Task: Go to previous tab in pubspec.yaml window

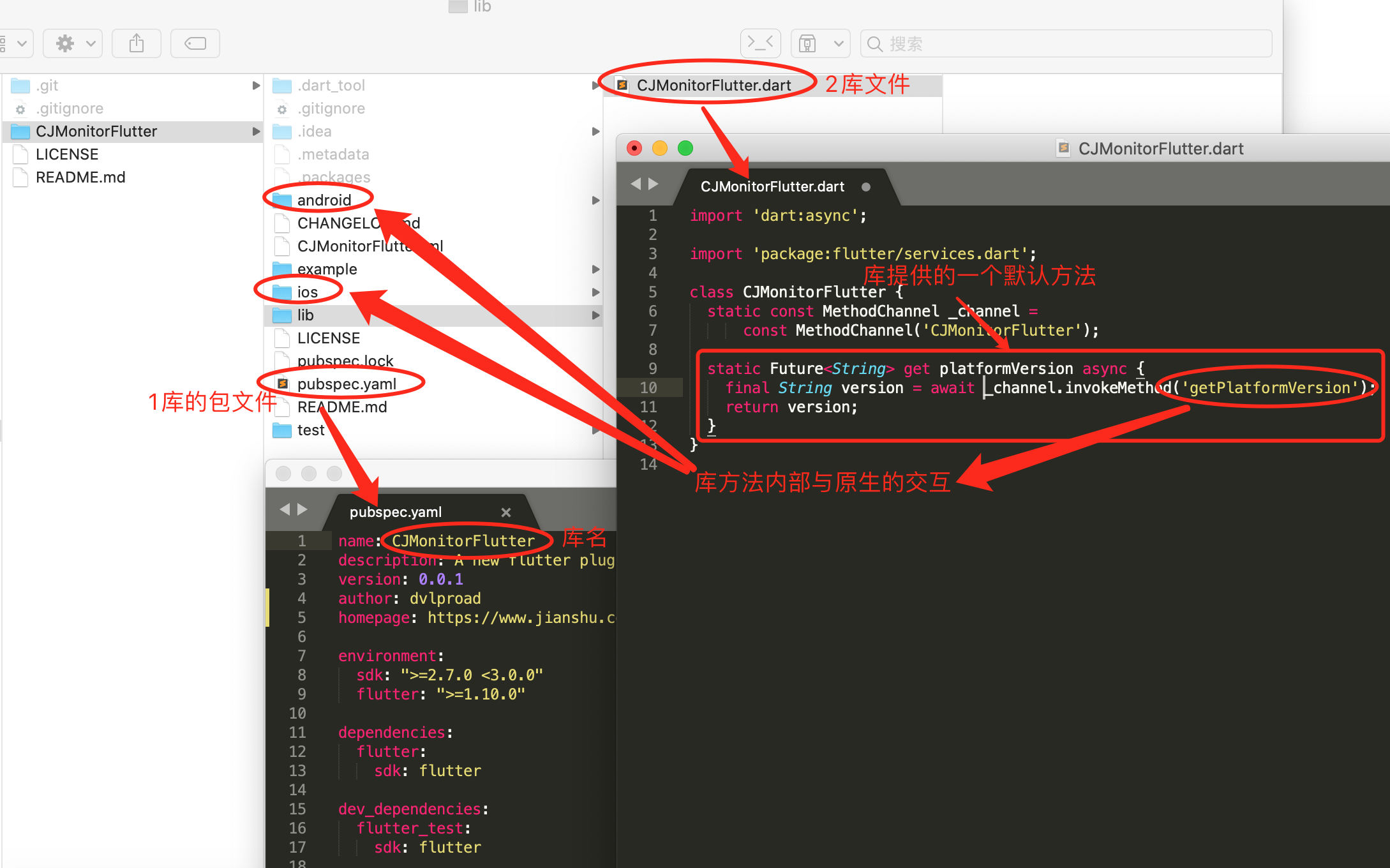Action: 285,509
